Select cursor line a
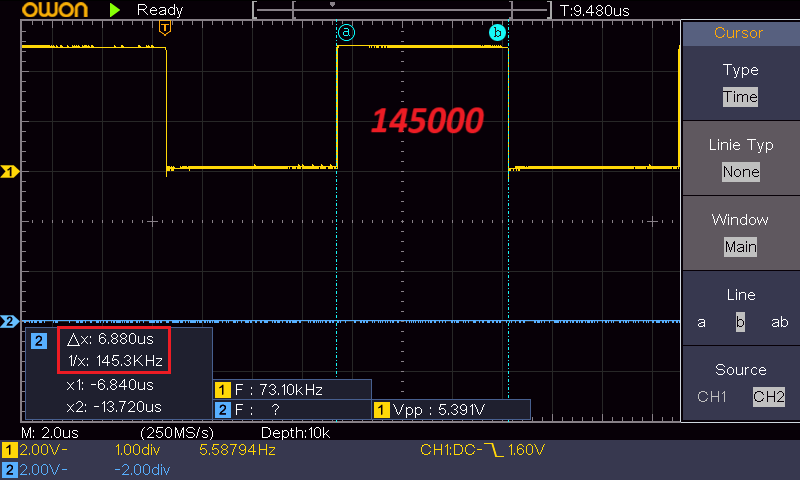800x480 pixels. click(702, 322)
